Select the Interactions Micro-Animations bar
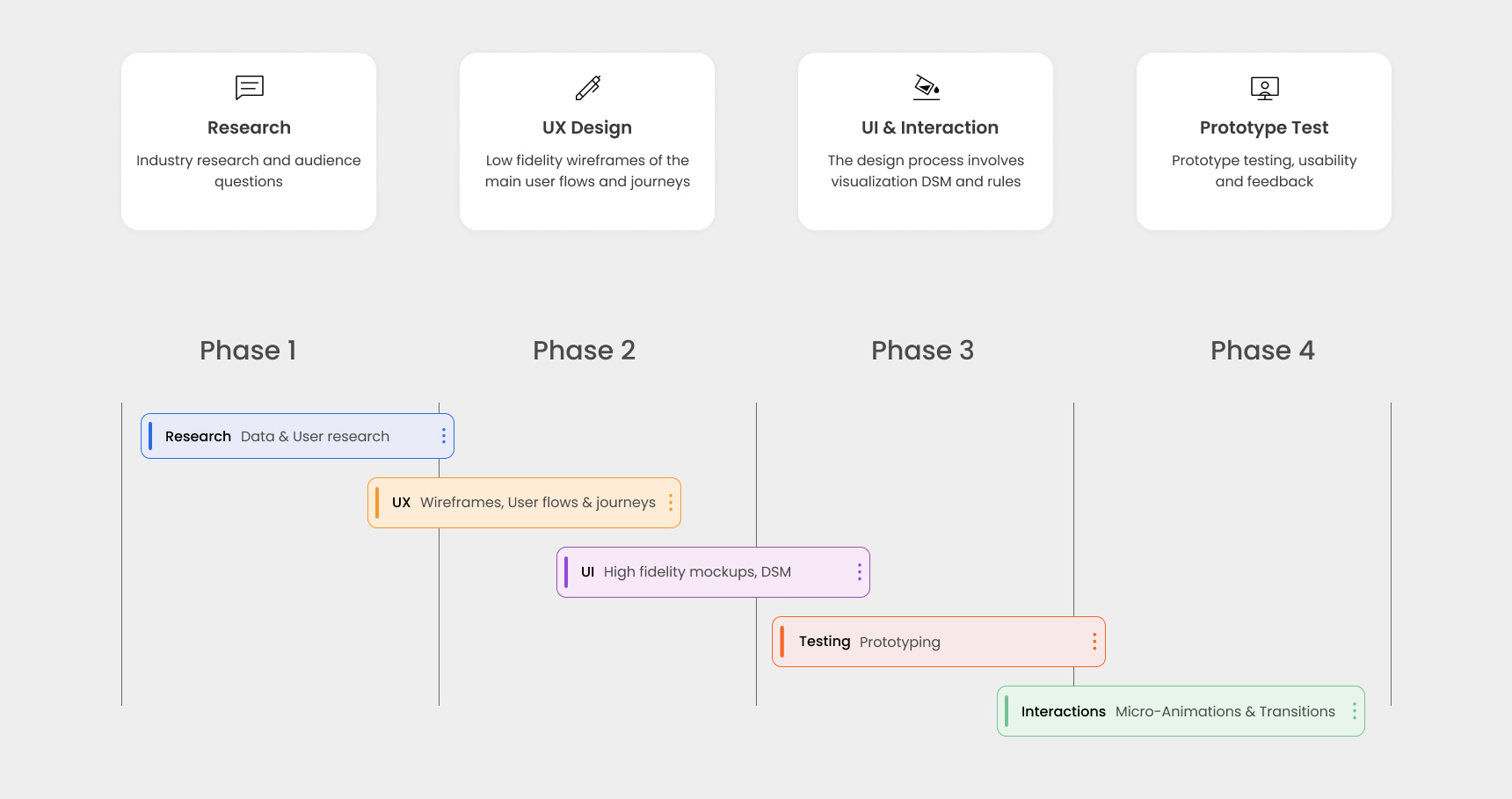This screenshot has height=799, width=1512. tap(1181, 711)
